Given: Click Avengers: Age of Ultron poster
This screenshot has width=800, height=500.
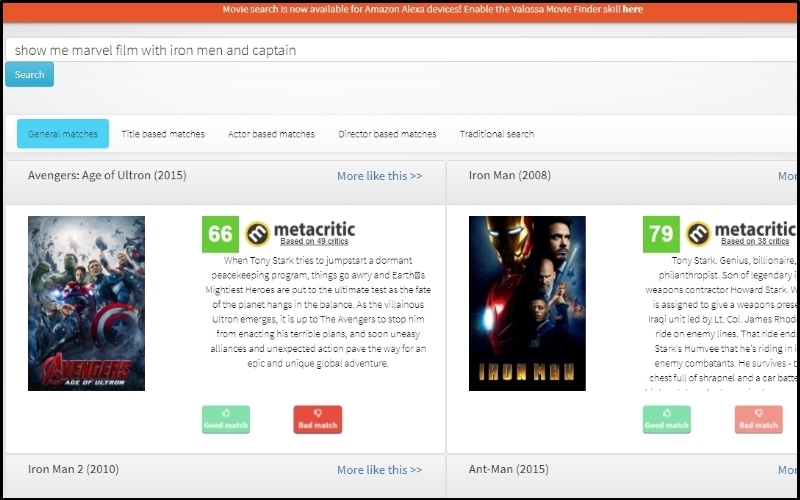Looking at the screenshot, I should pos(86,303).
